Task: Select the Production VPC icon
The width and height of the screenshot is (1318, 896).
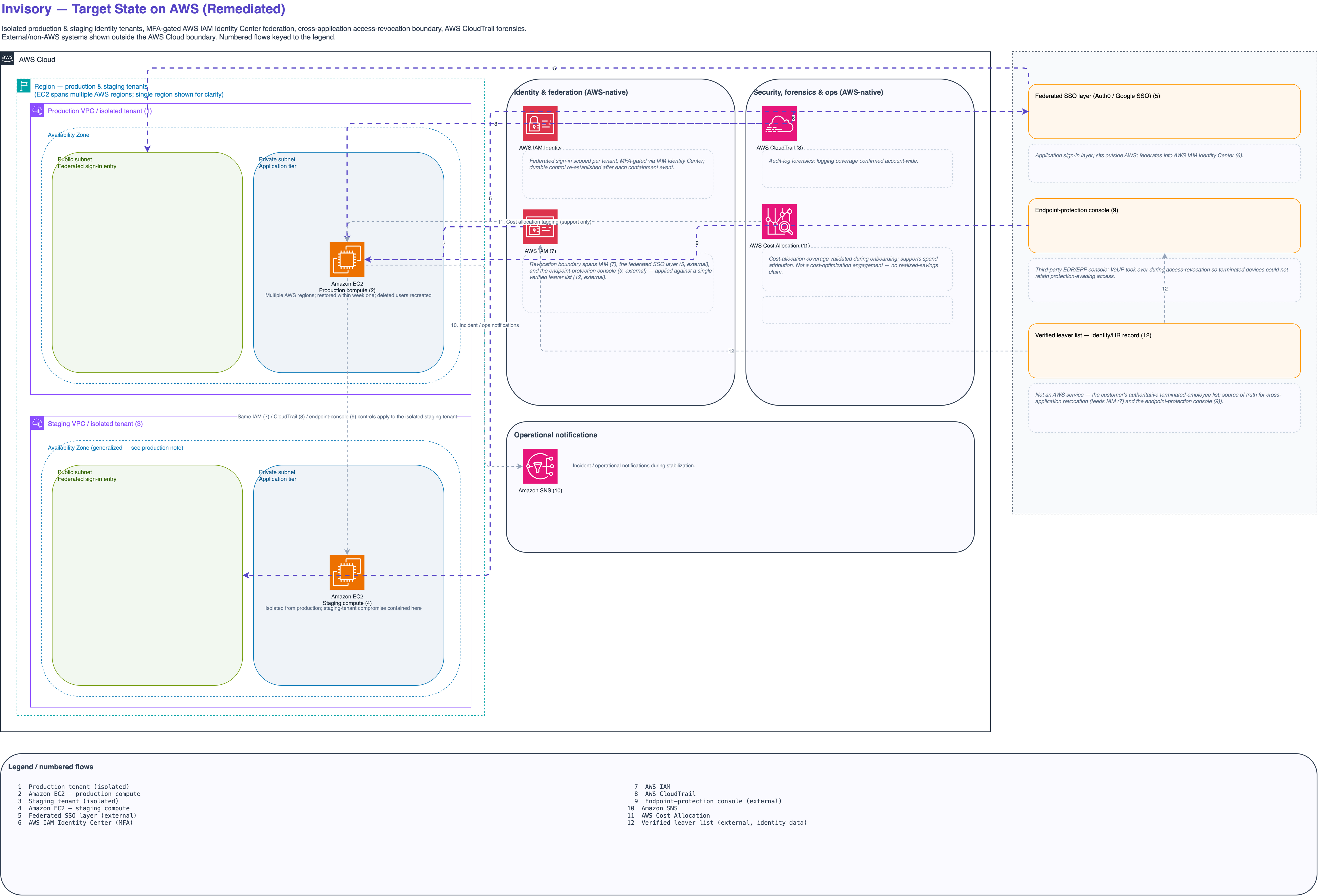Action: (38, 110)
